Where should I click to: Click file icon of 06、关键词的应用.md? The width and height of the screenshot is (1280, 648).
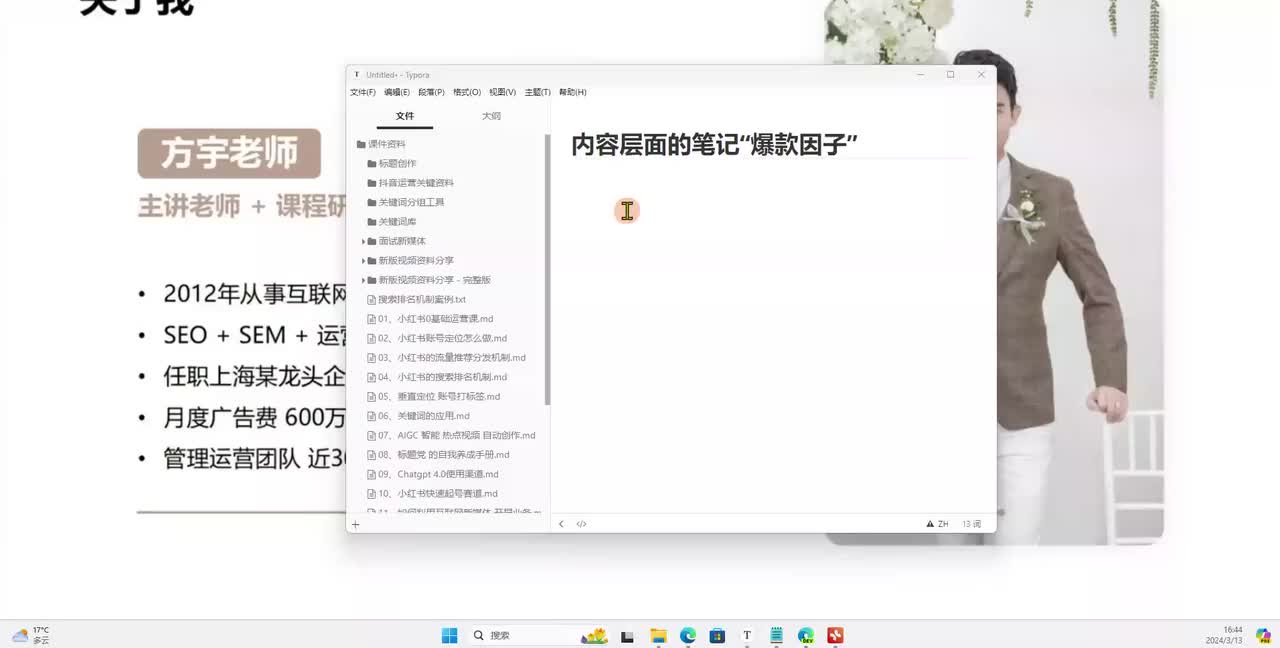pyautogui.click(x=371, y=416)
